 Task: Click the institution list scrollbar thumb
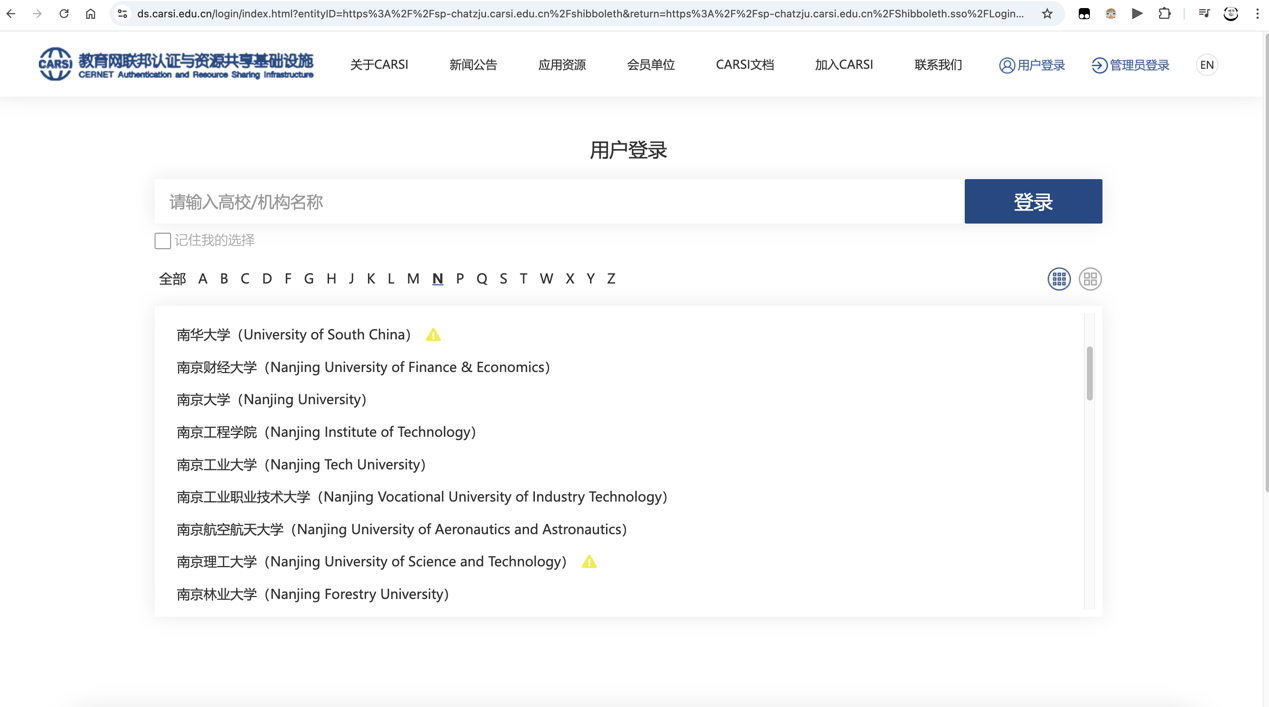1089,374
